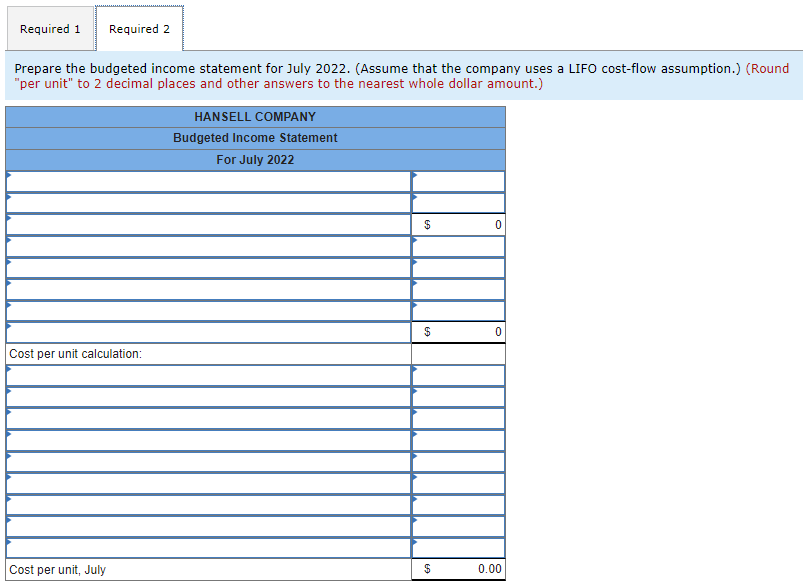Screen dimensions: 809x586
Task: Switch to the Required 1 tab
Action: point(50,28)
